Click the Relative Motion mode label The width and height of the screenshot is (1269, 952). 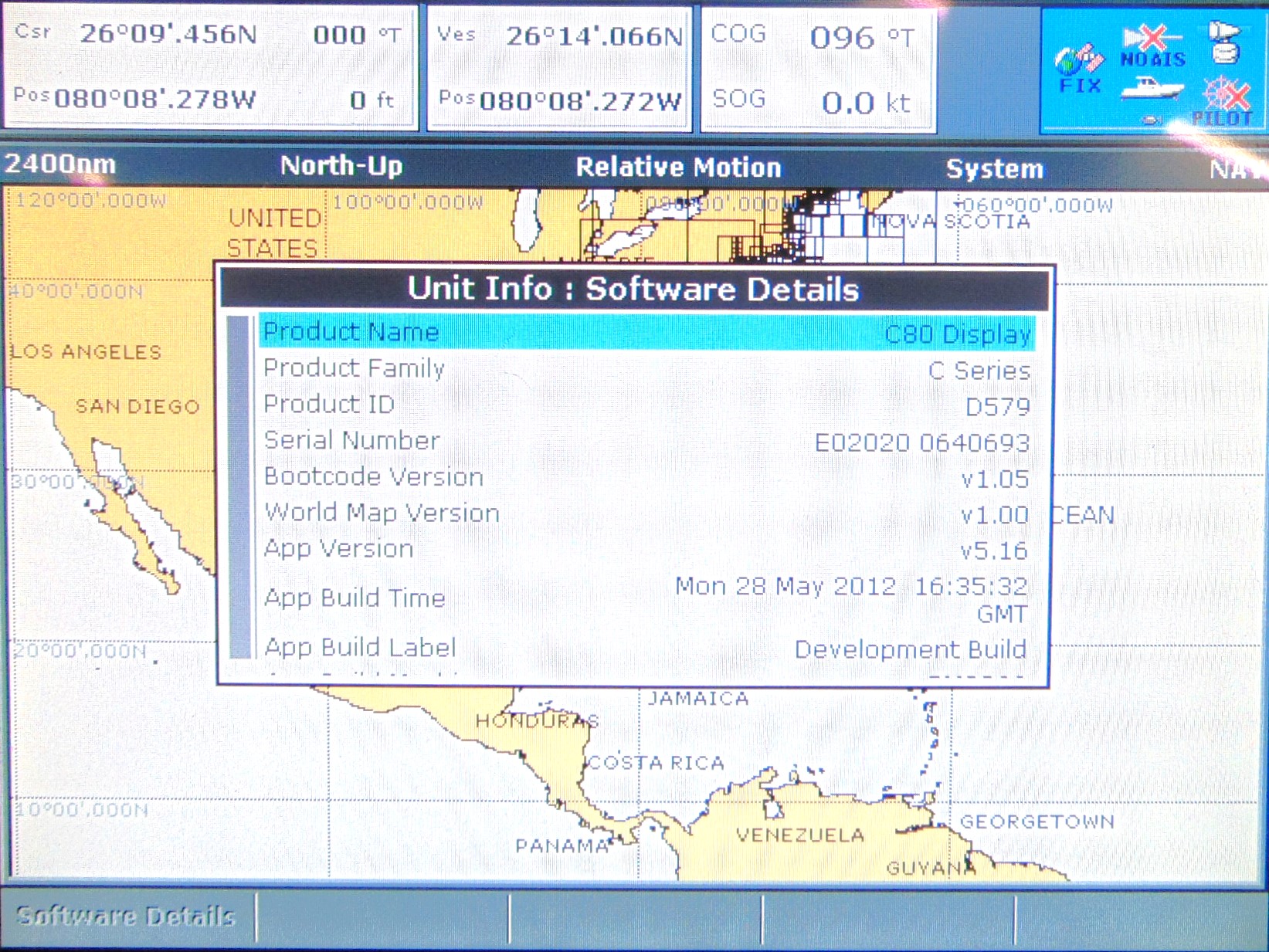coord(678,168)
